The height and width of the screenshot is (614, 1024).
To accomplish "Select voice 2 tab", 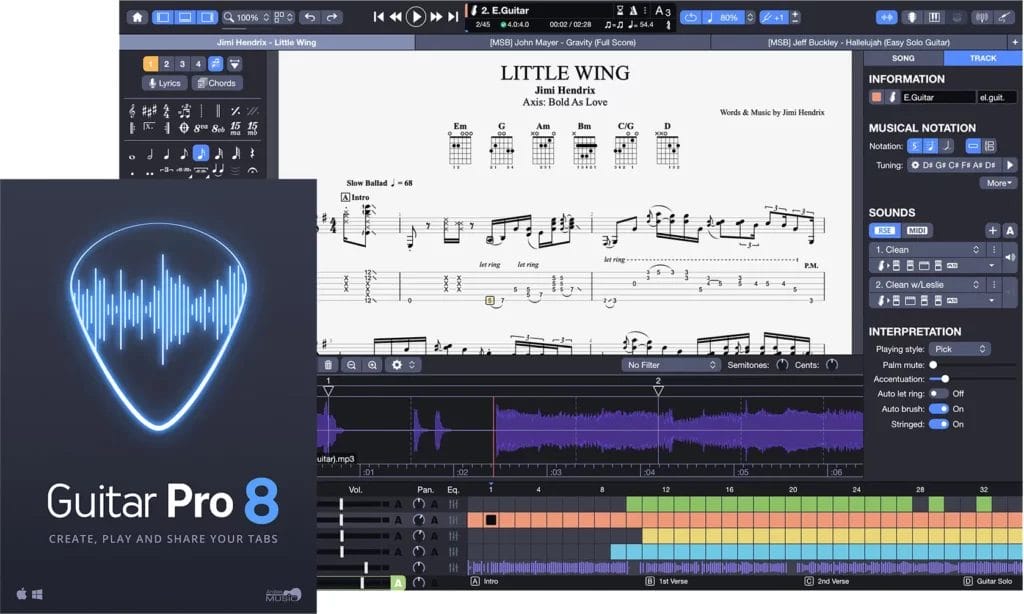I will click(x=167, y=64).
